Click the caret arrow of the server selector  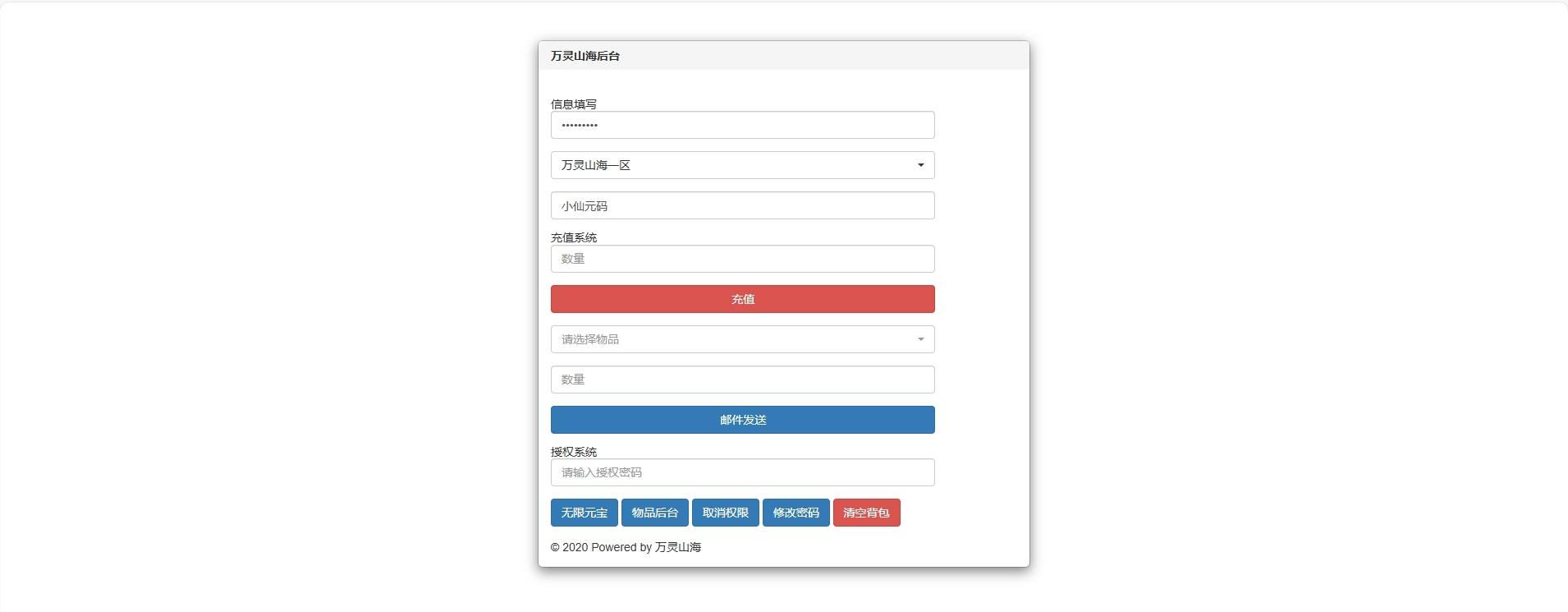click(920, 165)
